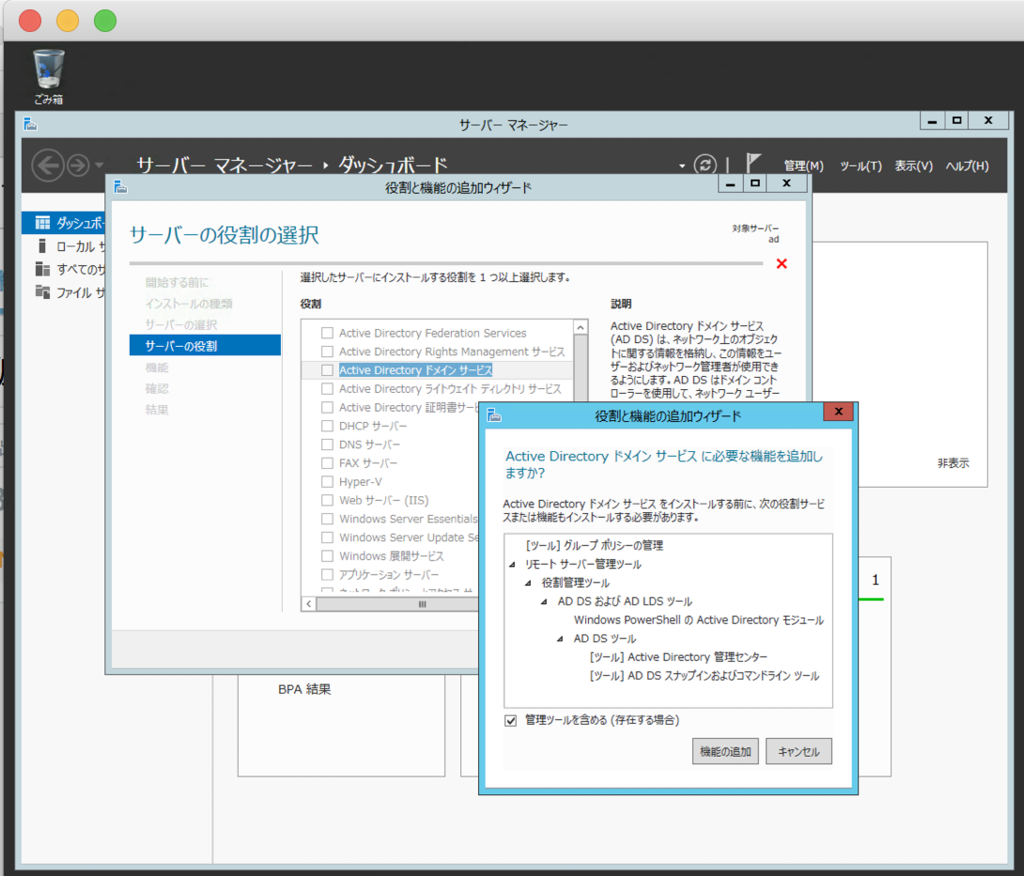Image resolution: width=1024 pixels, height=876 pixels.
Task: Open breadcrumb dropdown arrow left of refresh icon
Action: coord(682,166)
